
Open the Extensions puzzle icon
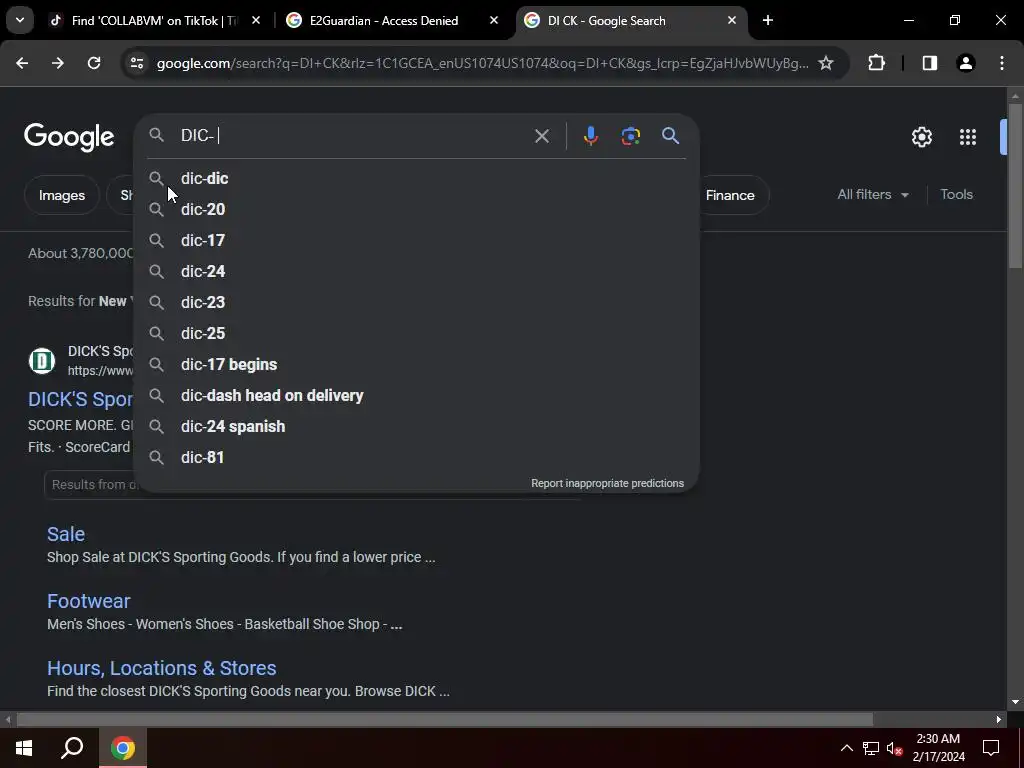pos(876,63)
